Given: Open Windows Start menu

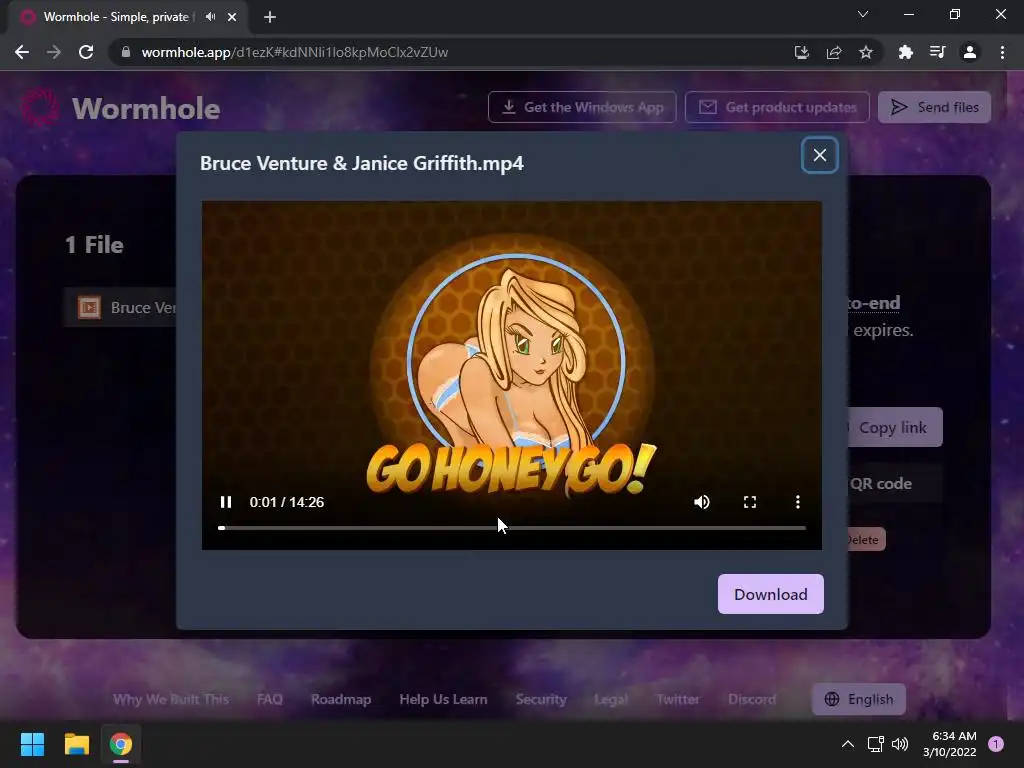Looking at the screenshot, I should click(32, 744).
